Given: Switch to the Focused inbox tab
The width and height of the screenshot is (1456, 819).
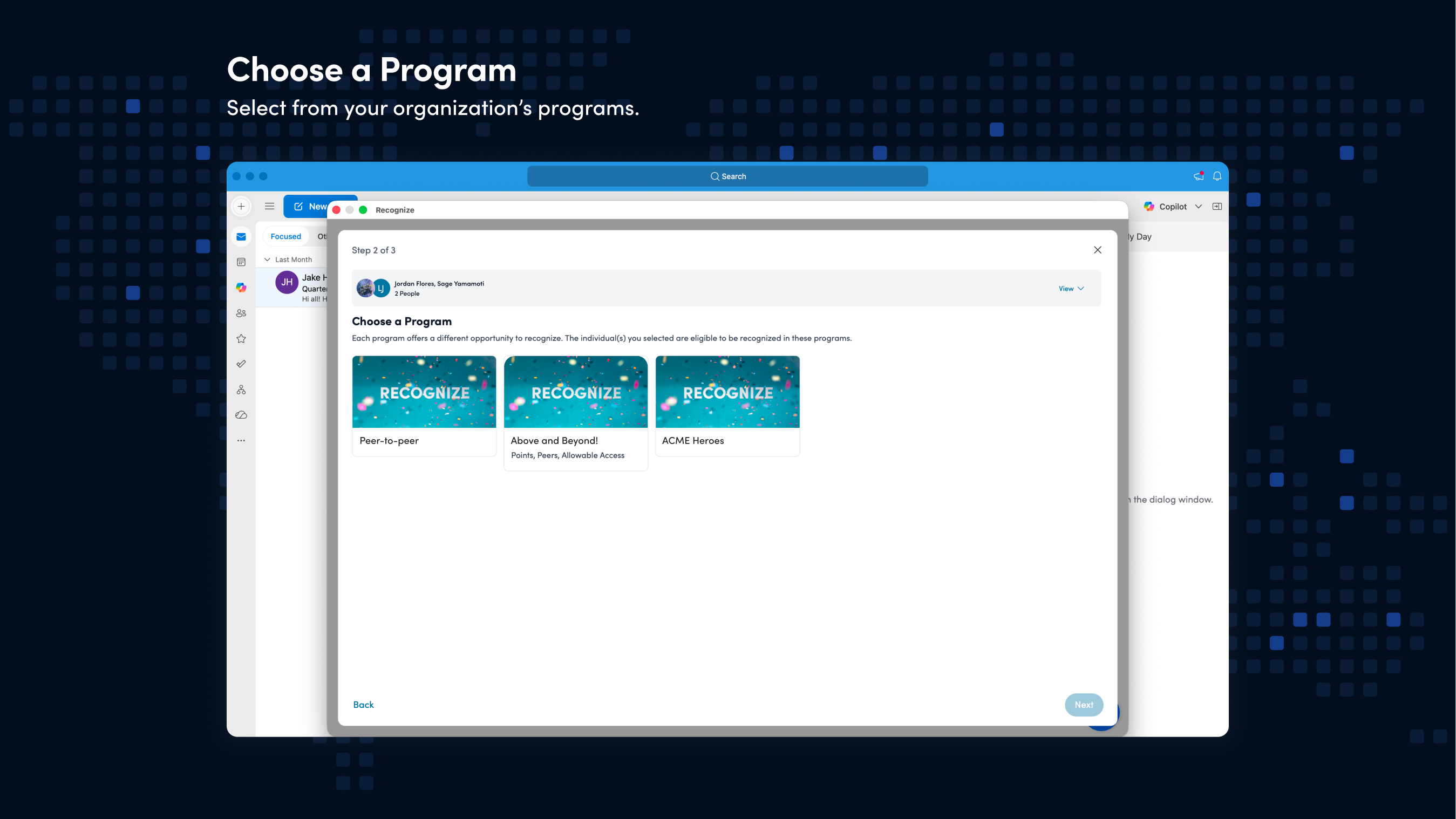Looking at the screenshot, I should coord(286,236).
